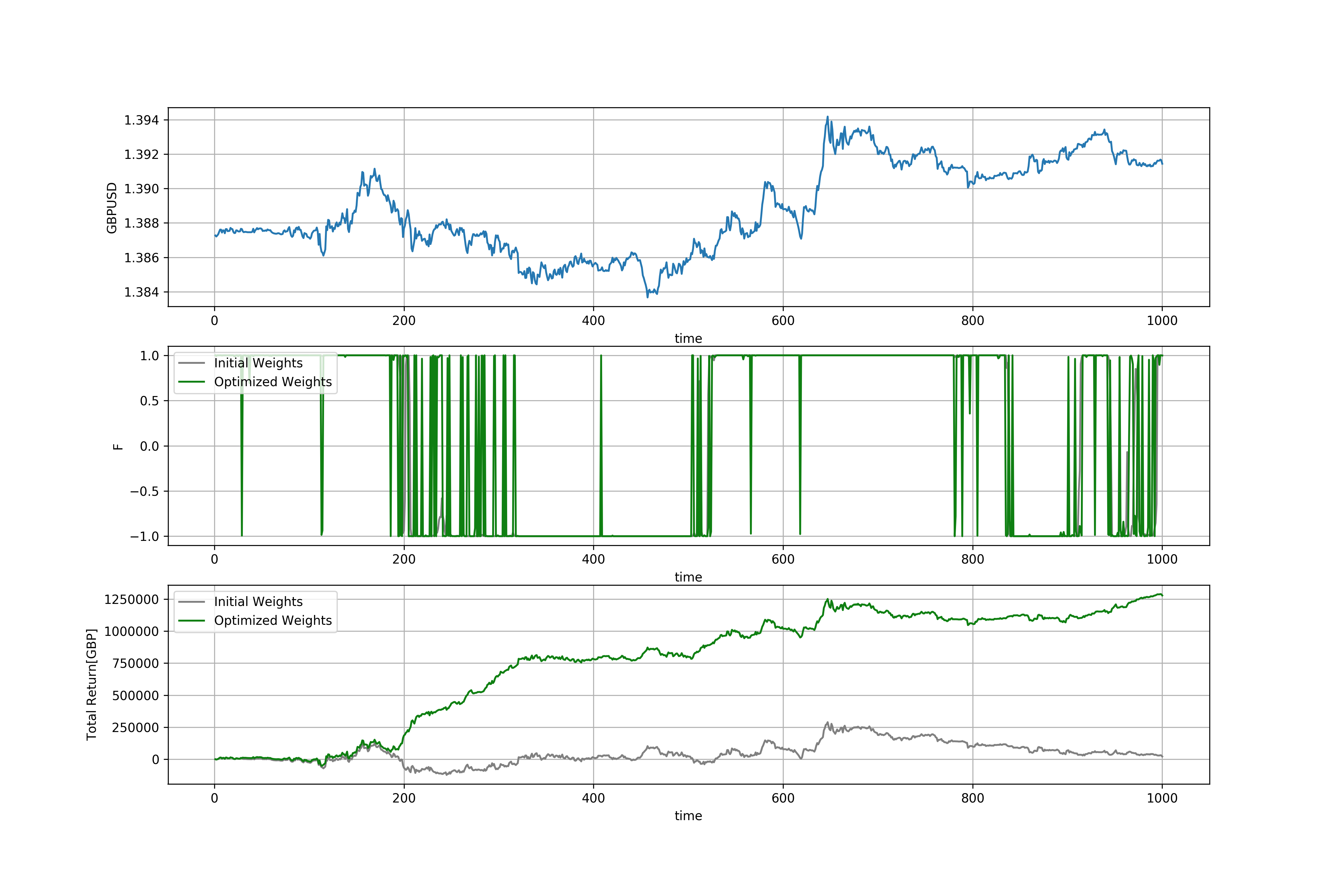The image size is (1344, 896).
Task: Click x-axis tick 1000 under GBPUSD plot
Action: point(1162,320)
